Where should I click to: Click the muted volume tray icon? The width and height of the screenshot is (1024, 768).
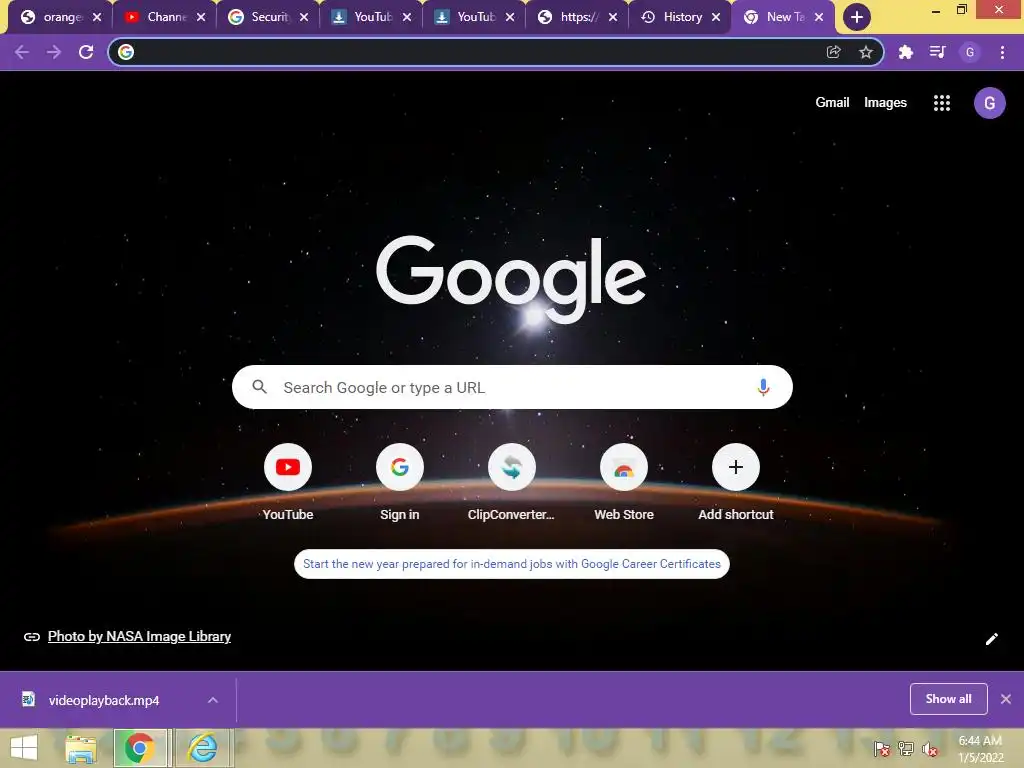[929, 749]
